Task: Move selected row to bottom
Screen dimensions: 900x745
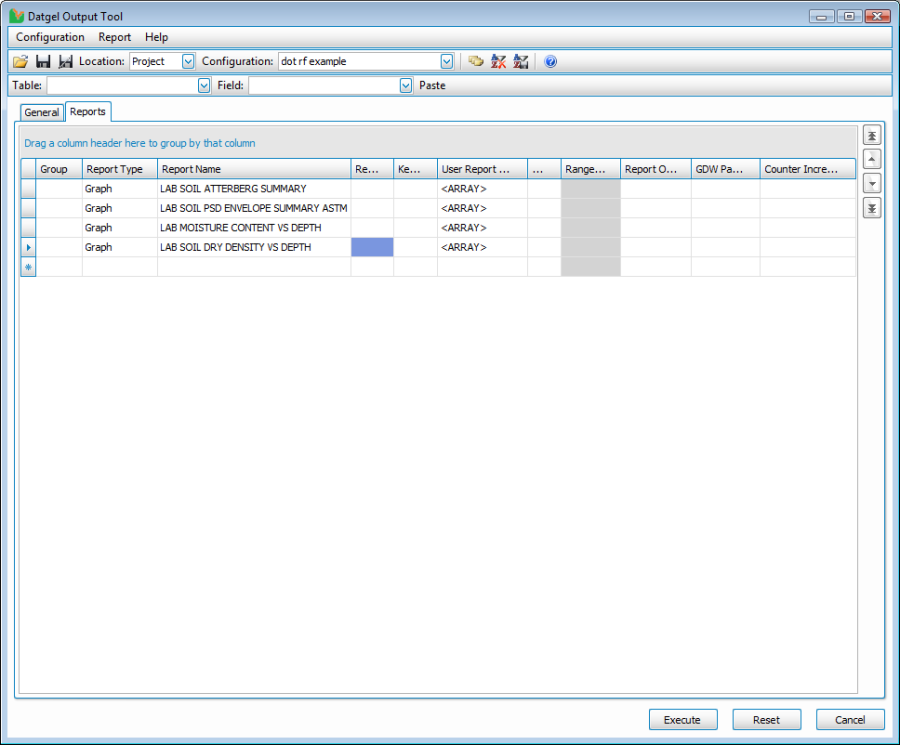Action: point(871,208)
